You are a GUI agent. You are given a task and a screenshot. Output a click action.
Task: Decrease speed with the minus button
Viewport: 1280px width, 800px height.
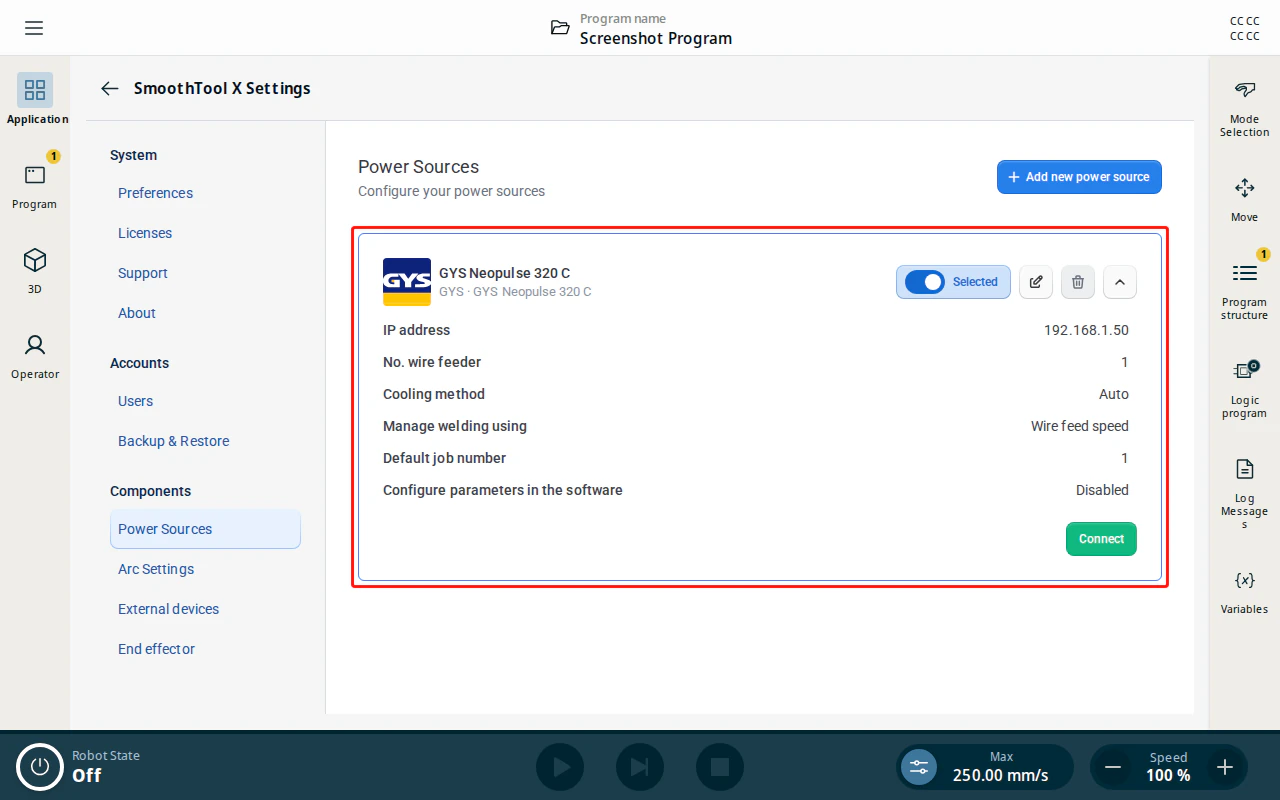[1112, 767]
